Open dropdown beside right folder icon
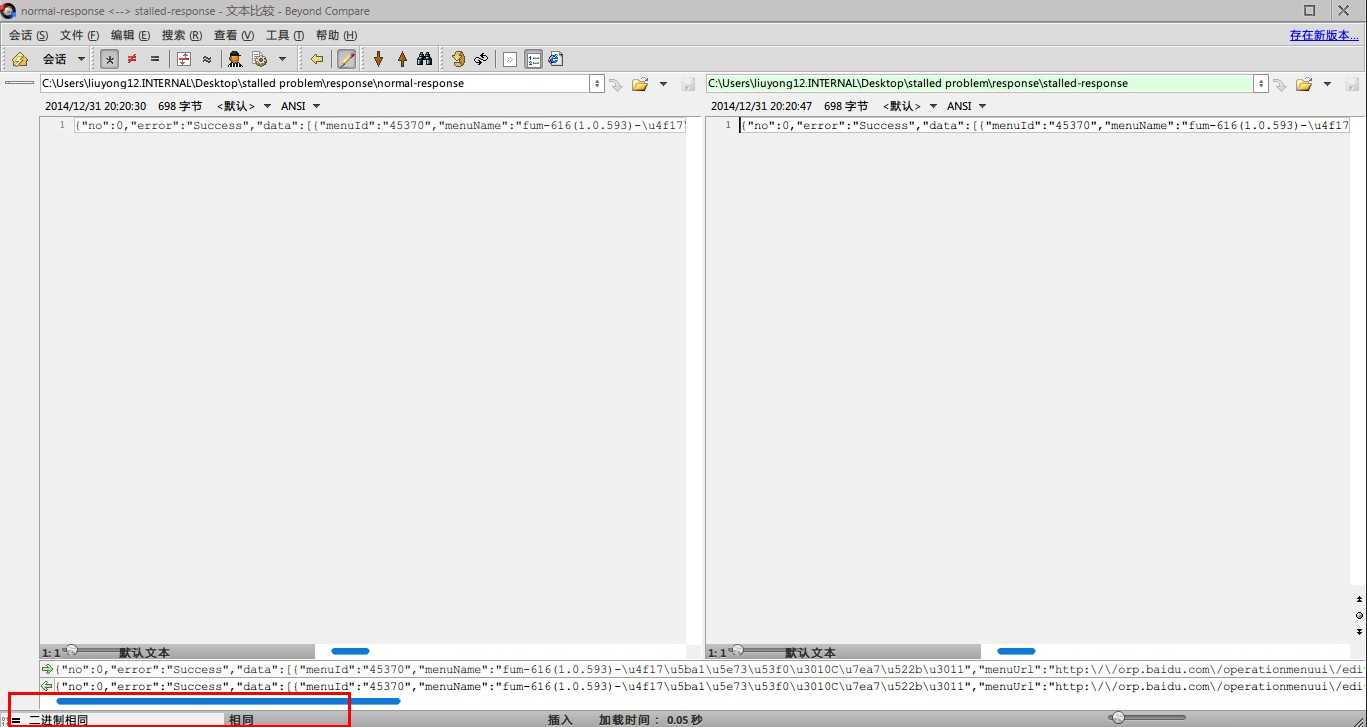The width and height of the screenshot is (1367, 727). 1327,84
